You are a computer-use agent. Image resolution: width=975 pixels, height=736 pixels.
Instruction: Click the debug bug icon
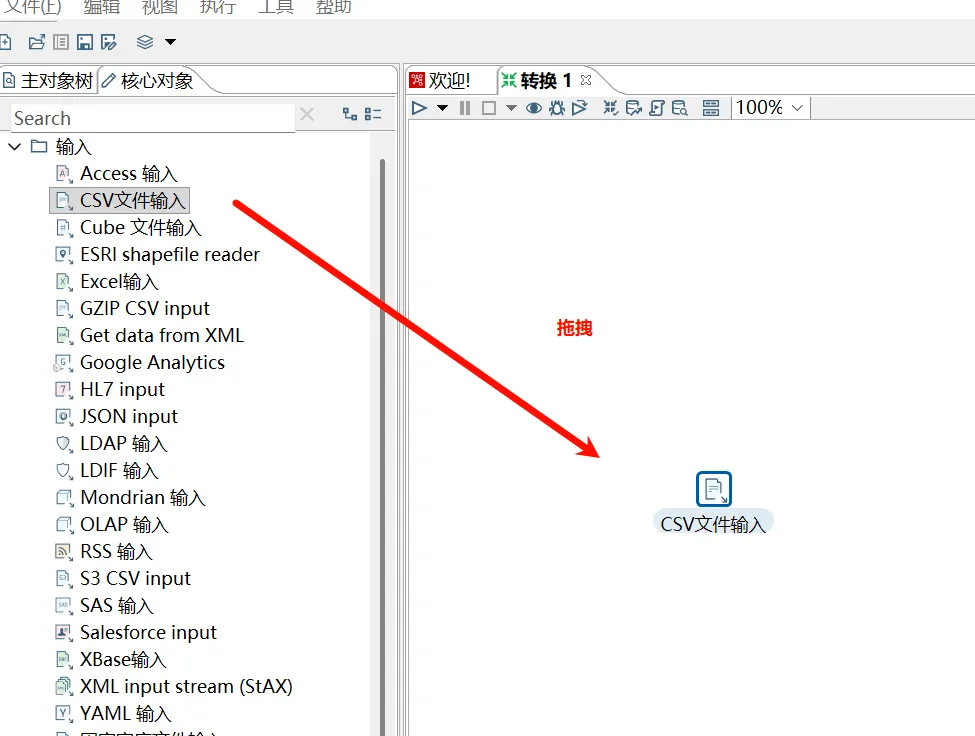[x=556, y=108]
